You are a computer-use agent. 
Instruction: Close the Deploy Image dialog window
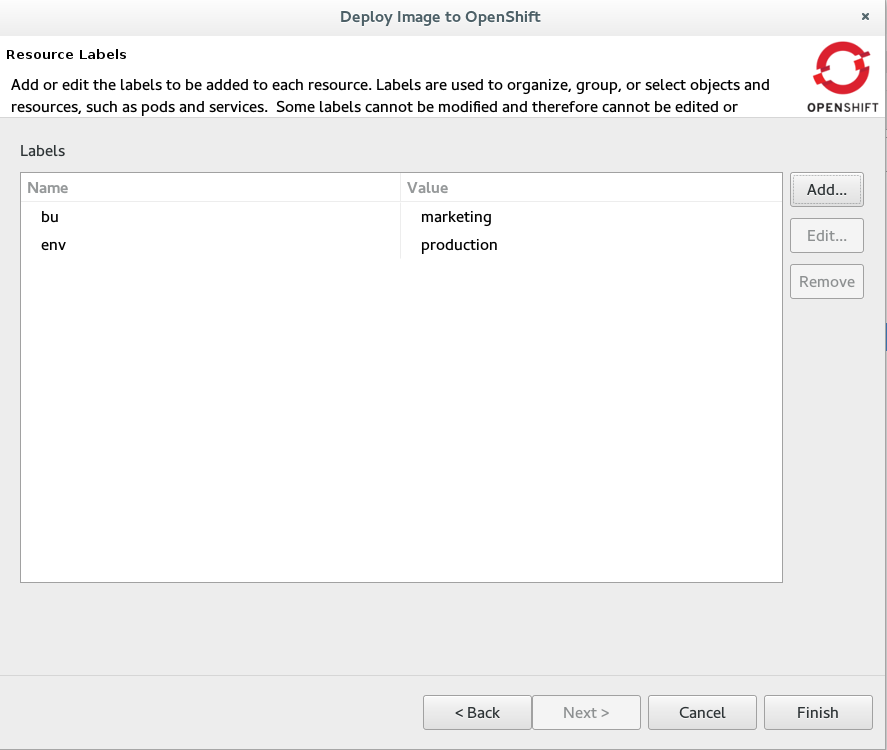click(865, 17)
